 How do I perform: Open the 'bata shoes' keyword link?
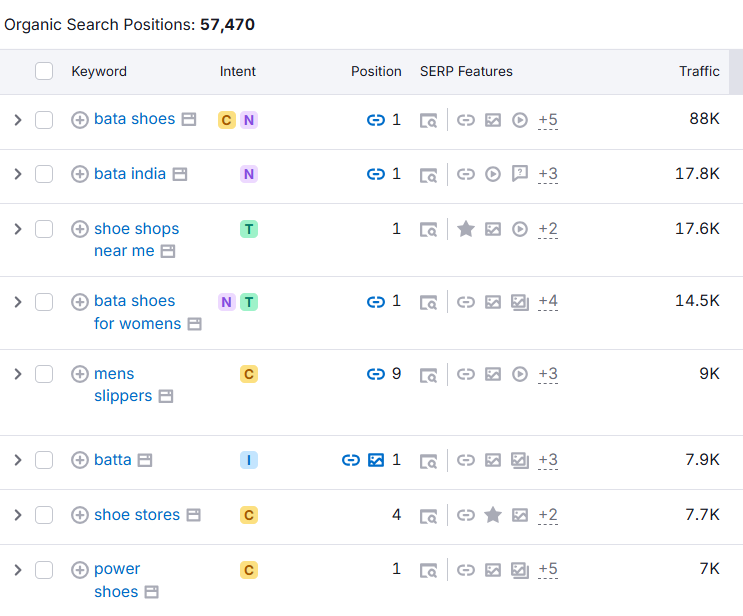(x=135, y=119)
